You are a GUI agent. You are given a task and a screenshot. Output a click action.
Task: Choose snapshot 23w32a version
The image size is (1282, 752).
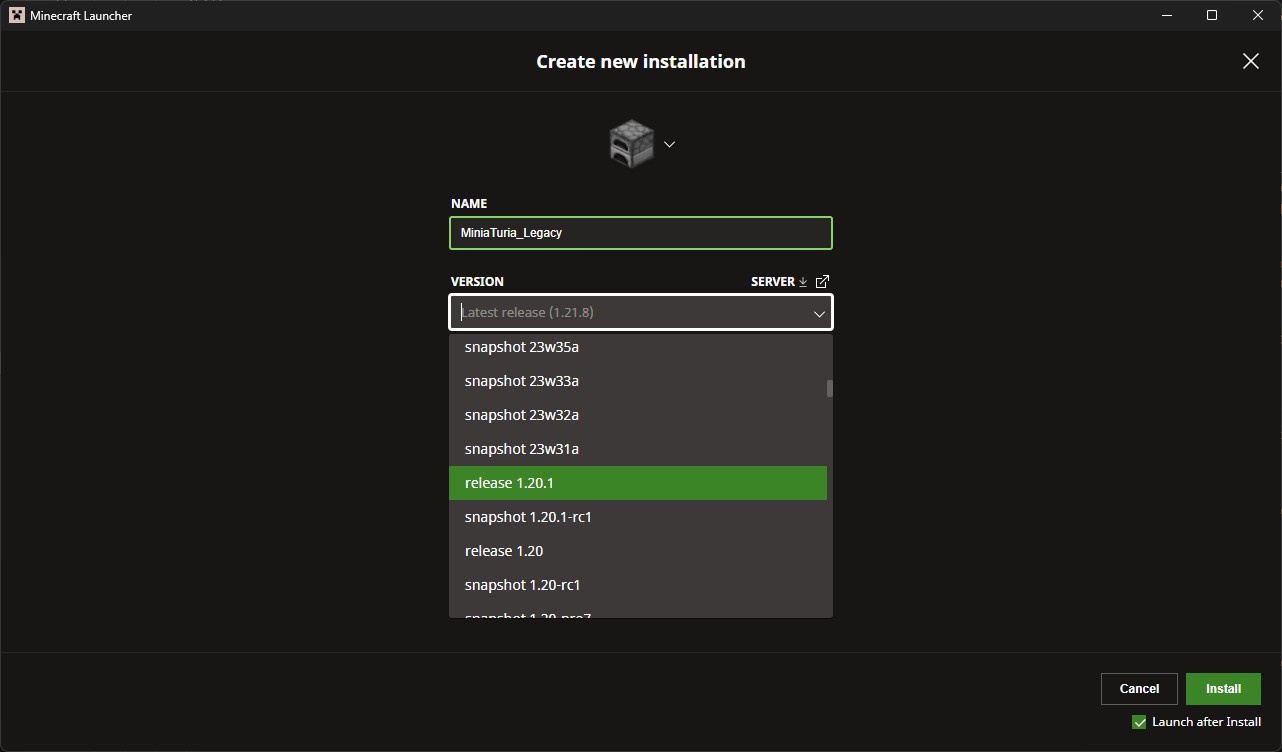(x=638, y=415)
